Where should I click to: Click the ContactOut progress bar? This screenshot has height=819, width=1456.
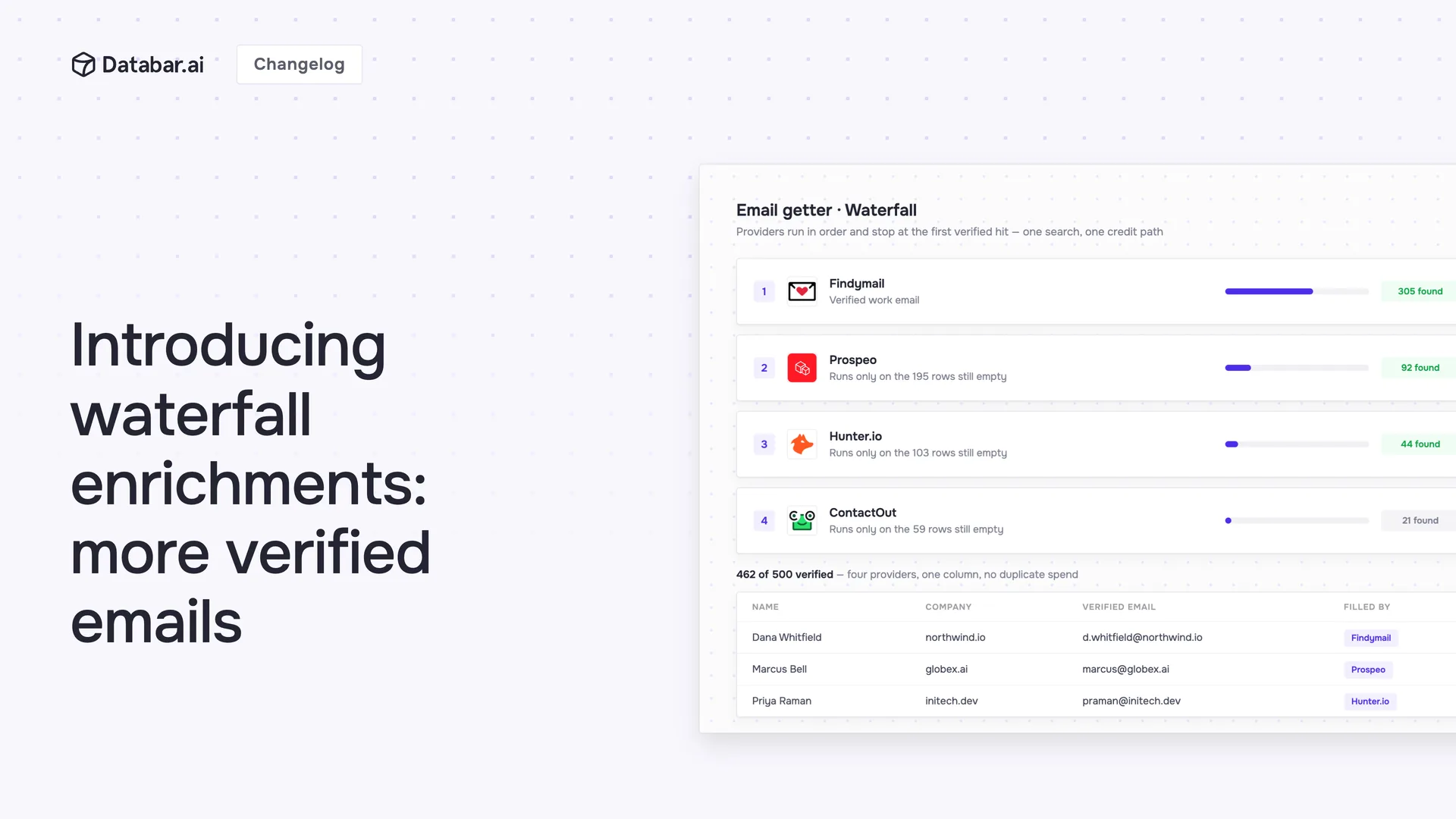tap(1297, 520)
